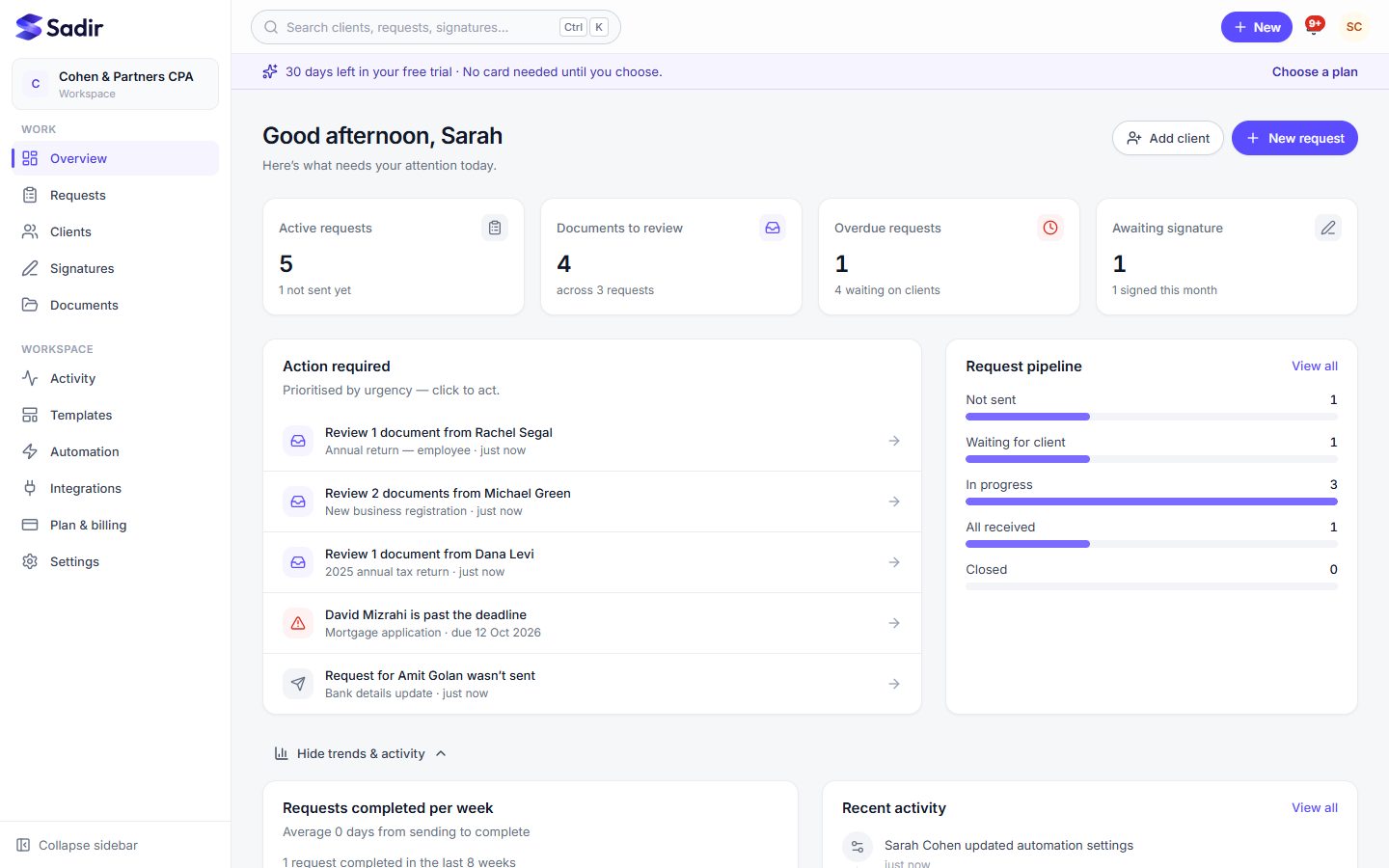Screen dimensions: 1389x868
Task: Focus the search clients, requests, signatures field
Action: tap(436, 27)
